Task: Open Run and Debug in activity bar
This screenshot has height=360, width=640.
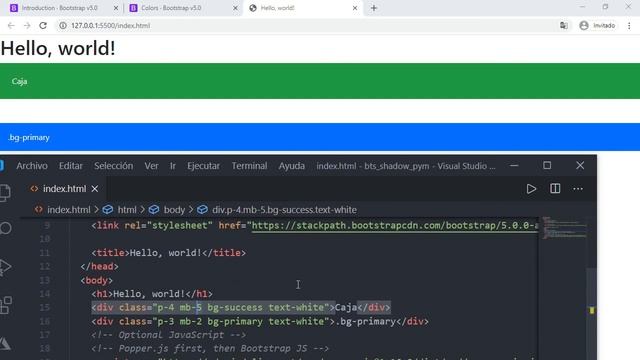Action: [x=5, y=267]
